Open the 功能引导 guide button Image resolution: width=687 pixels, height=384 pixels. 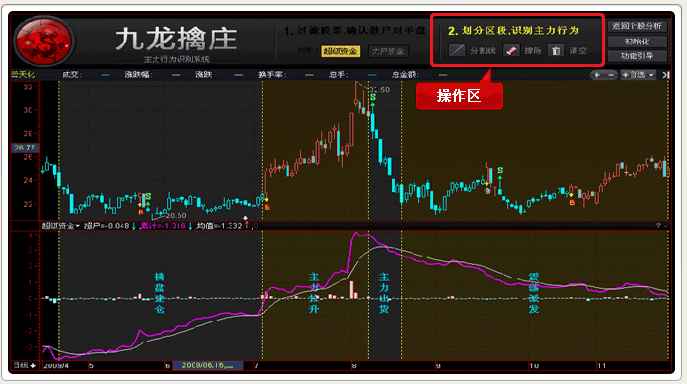coord(637,56)
